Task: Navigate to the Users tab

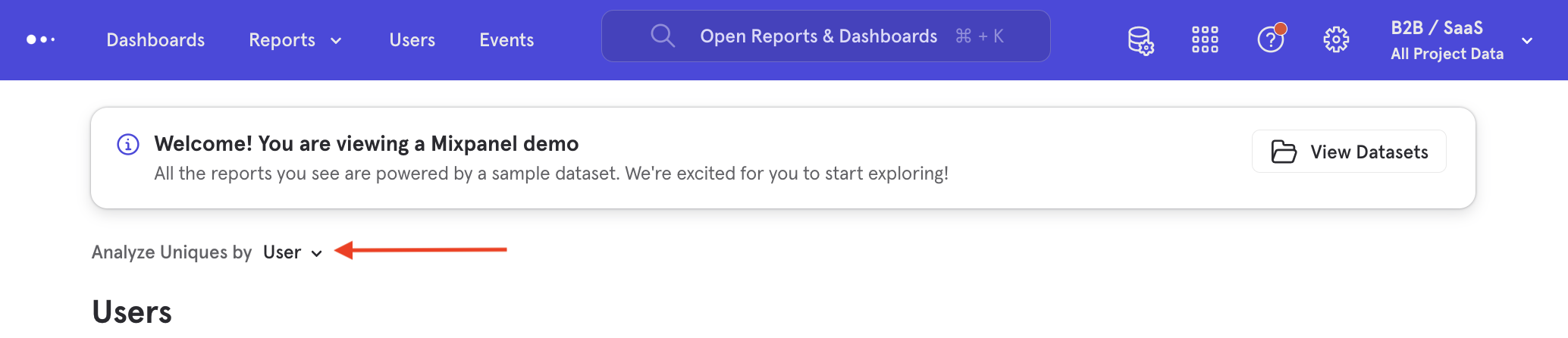Action: tap(412, 40)
